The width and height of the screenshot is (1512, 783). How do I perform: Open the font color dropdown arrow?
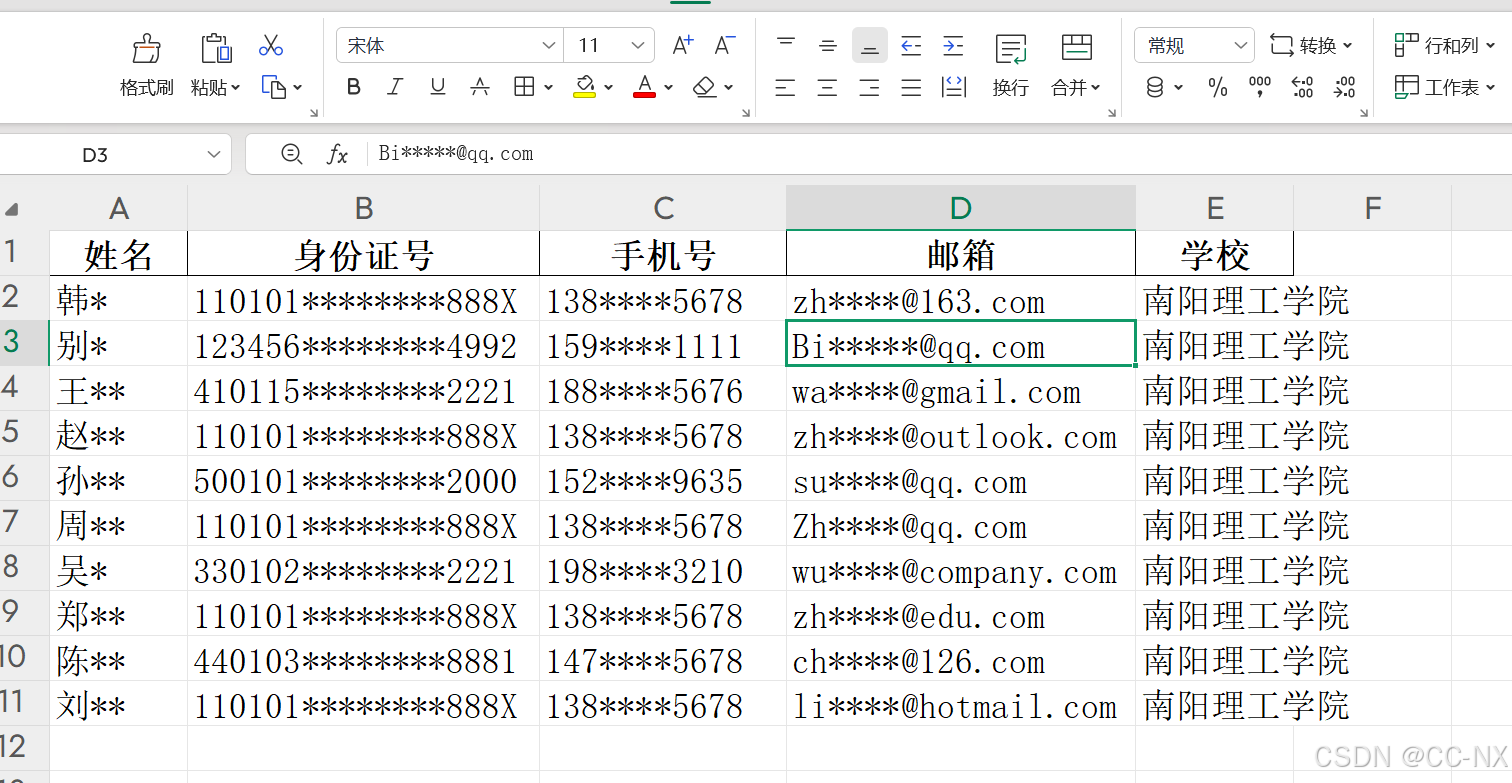tap(668, 88)
